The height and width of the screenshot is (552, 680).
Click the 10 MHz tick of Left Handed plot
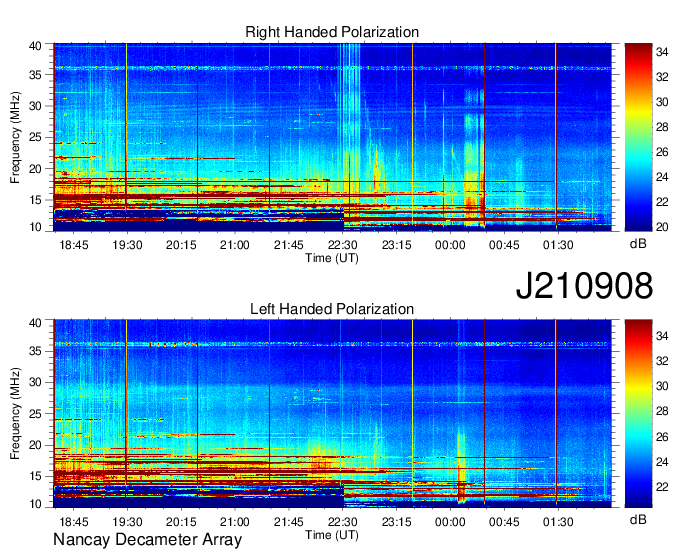click(x=35, y=504)
